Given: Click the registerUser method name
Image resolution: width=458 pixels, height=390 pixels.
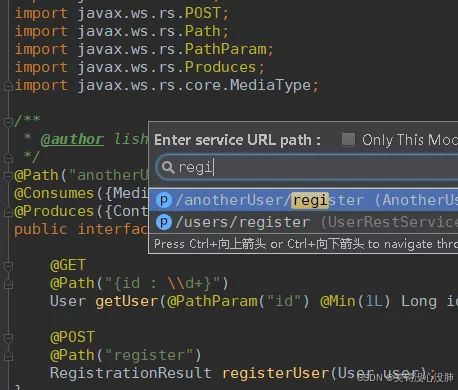Looking at the screenshot, I should click(x=276, y=373).
